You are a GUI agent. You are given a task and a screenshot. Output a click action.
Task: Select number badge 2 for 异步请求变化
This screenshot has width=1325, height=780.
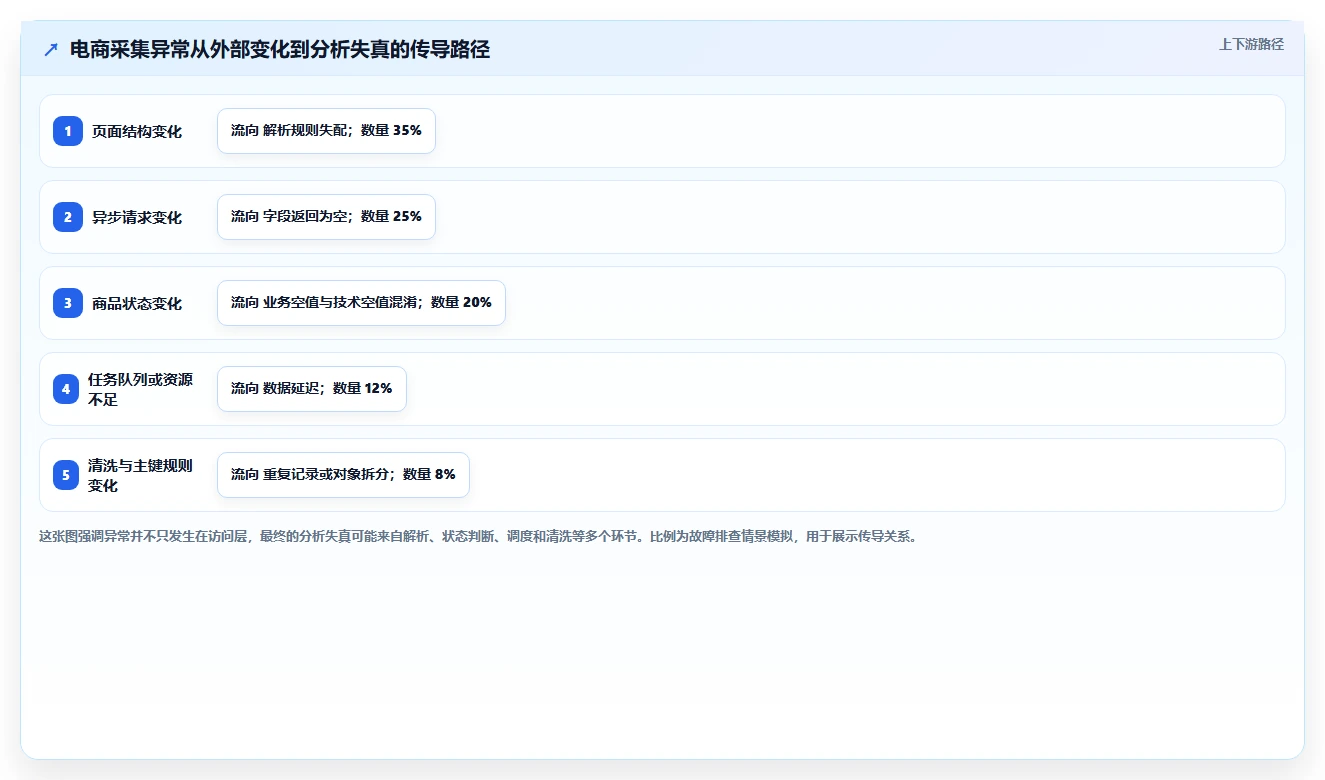click(68, 217)
